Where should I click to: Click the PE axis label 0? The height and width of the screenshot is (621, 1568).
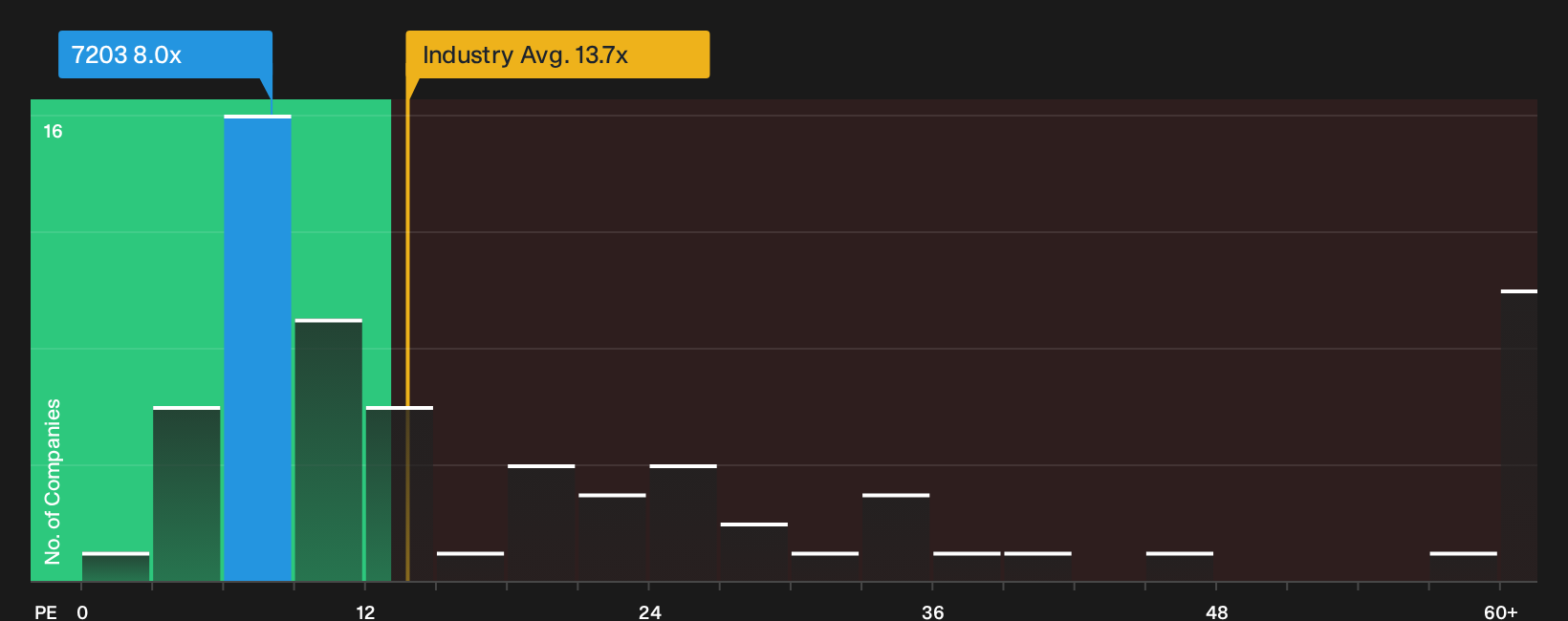click(82, 611)
